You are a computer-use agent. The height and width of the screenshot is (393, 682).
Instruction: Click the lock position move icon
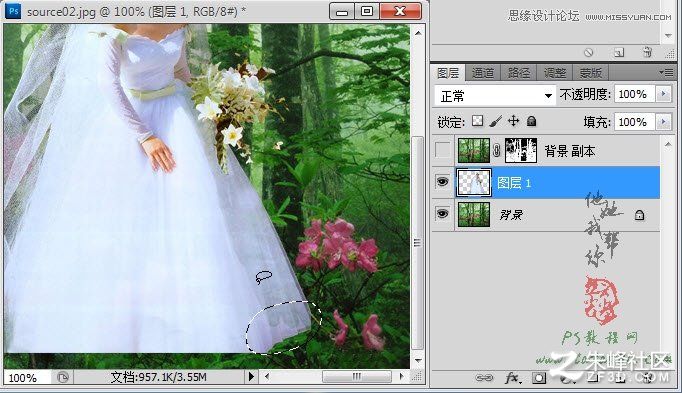pyautogui.click(x=513, y=121)
